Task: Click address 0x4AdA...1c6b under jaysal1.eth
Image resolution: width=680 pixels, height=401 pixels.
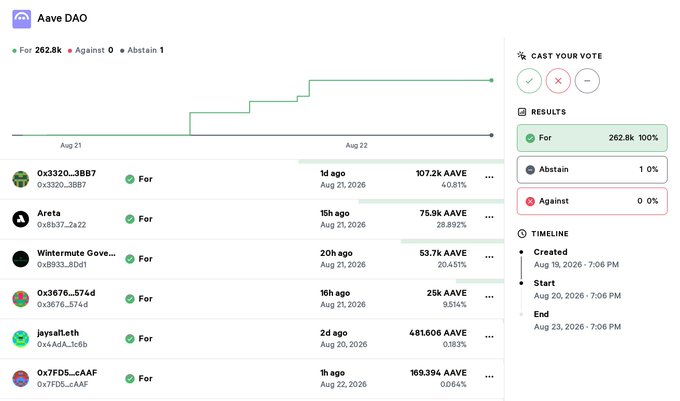Action: (62, 345)
